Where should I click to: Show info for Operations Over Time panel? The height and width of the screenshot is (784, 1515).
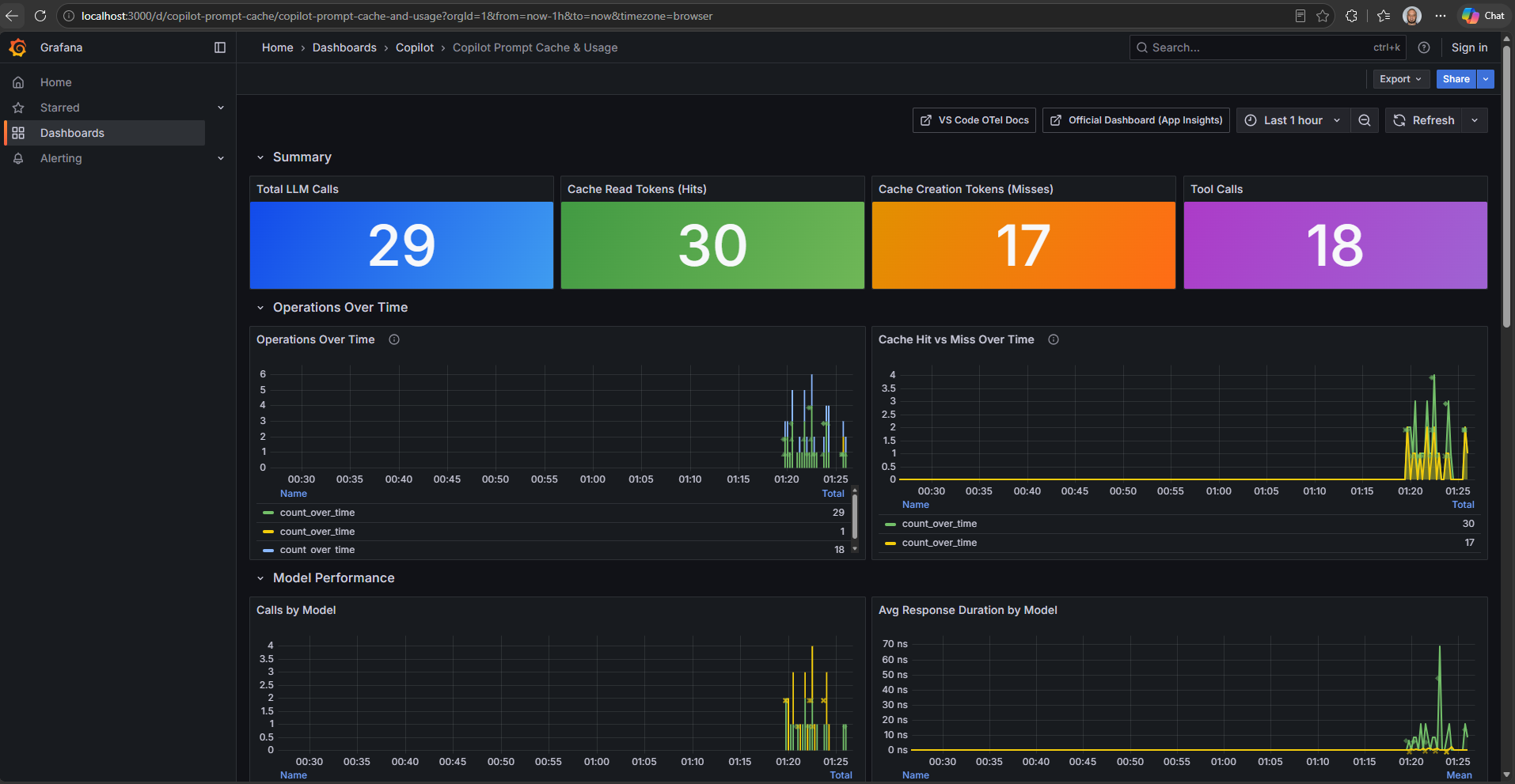click(x=394, y=339)
